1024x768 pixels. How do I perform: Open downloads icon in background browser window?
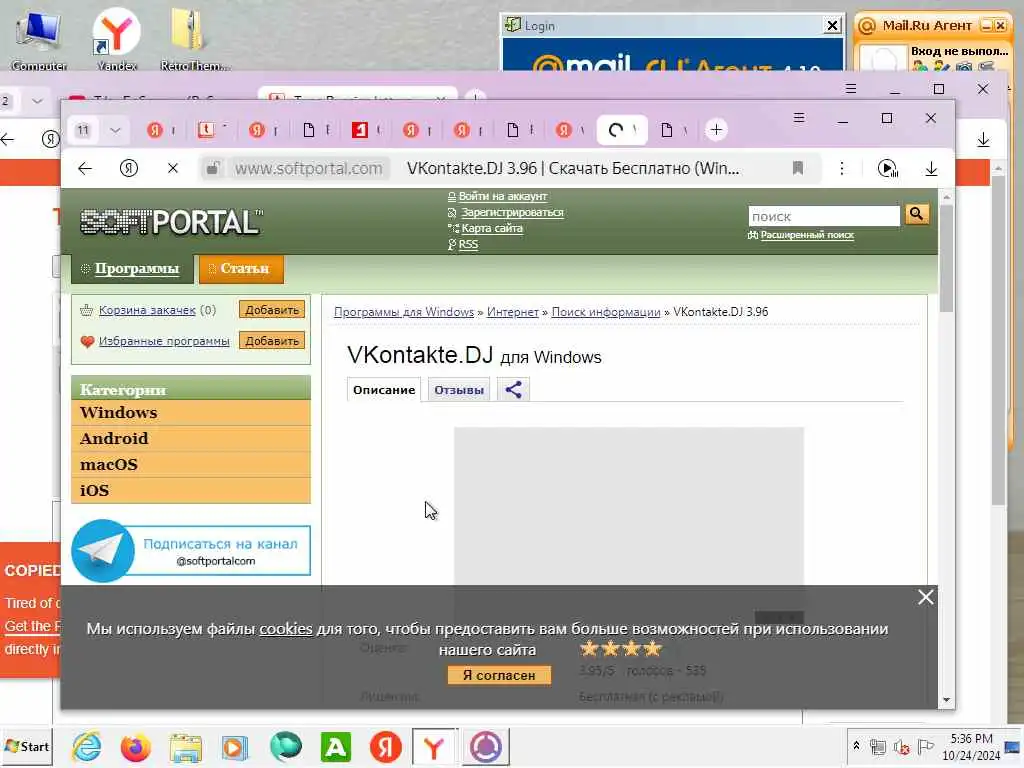coord(983,139)
